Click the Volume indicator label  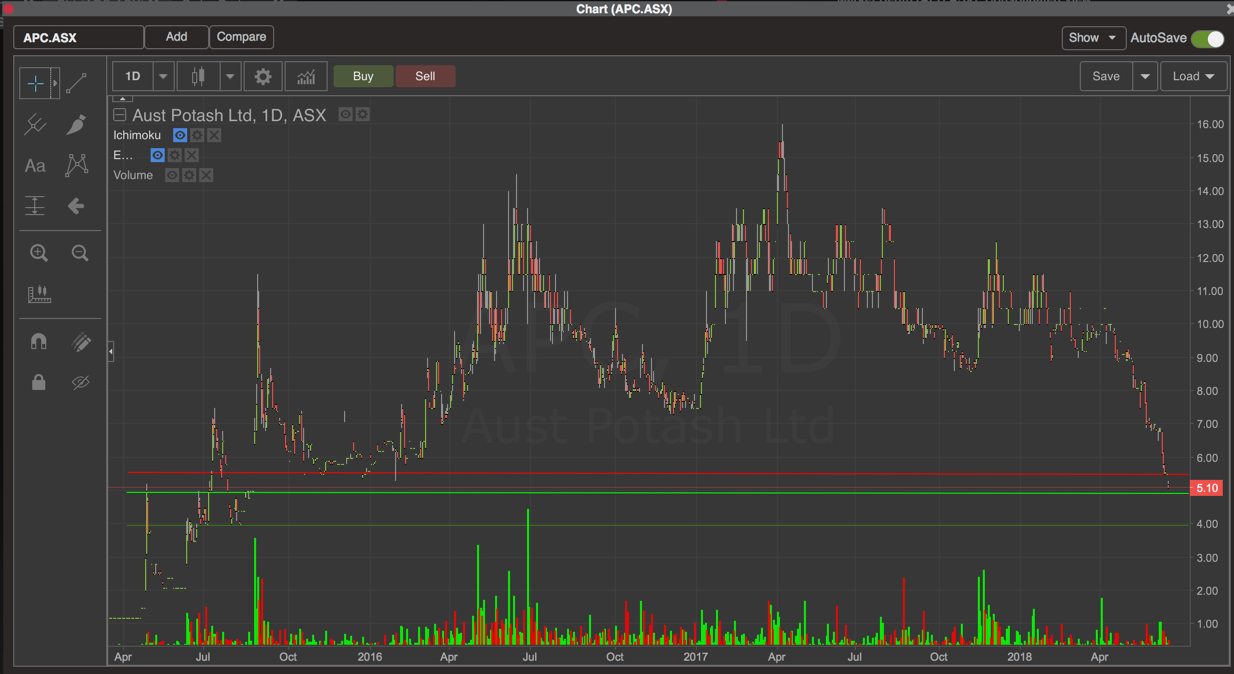pos(133,175)
